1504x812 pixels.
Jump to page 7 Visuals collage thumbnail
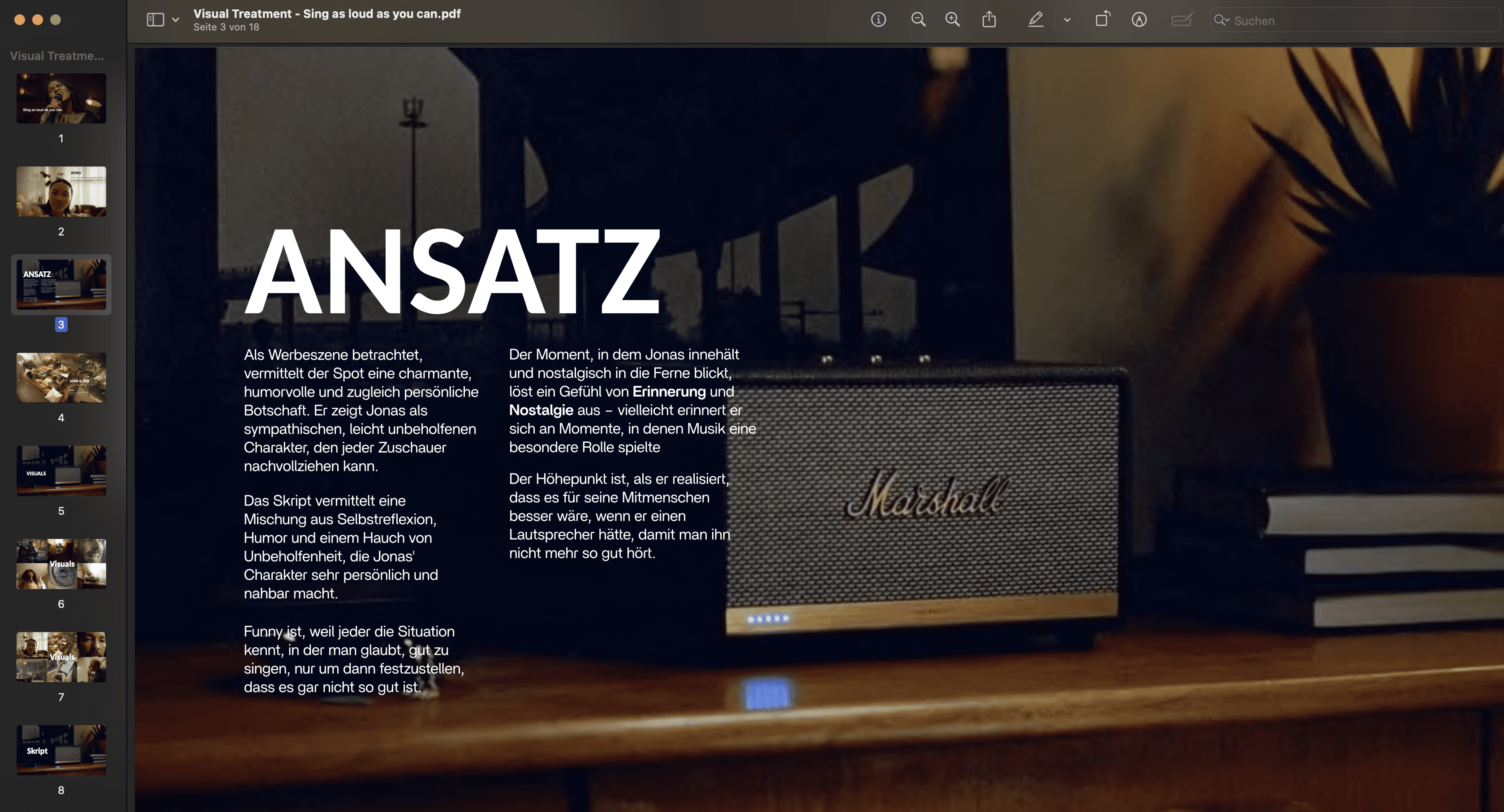click(x=61, y=657)
